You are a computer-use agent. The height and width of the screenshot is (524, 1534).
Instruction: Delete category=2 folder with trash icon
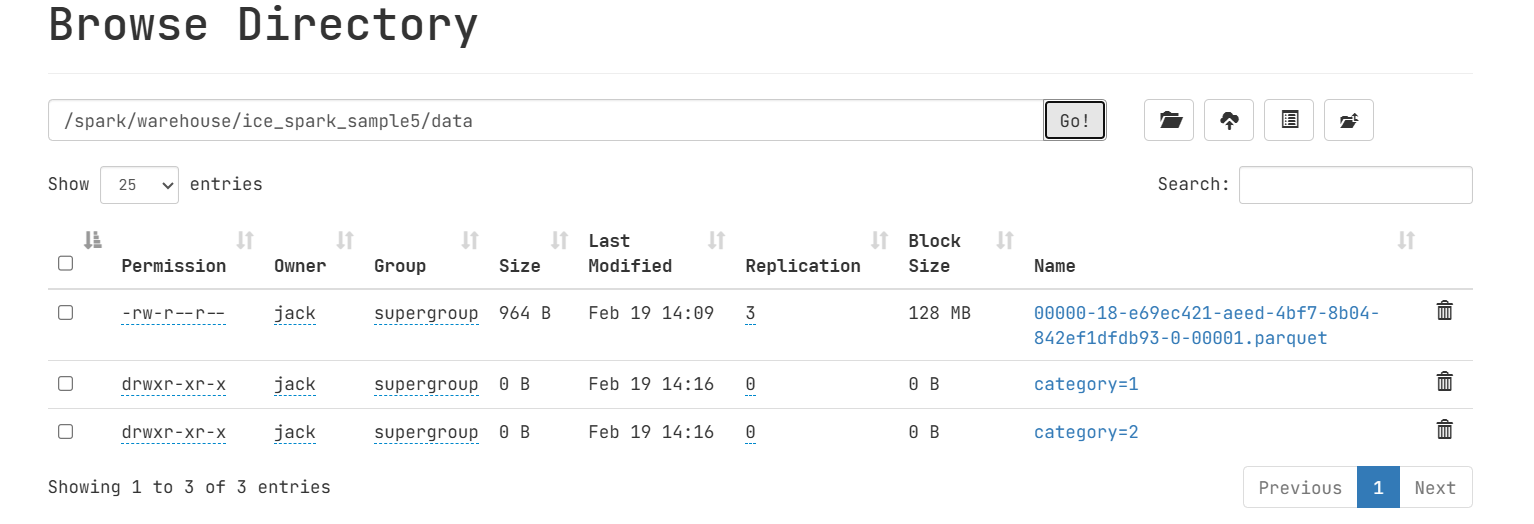1444,430
